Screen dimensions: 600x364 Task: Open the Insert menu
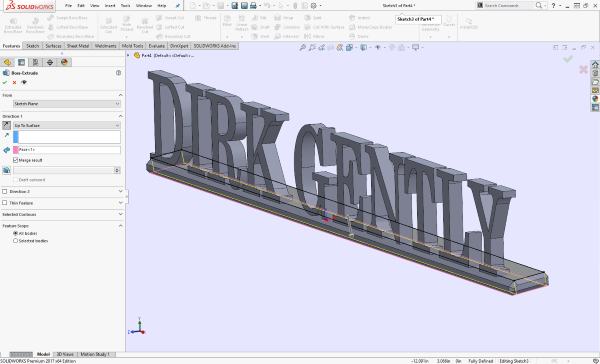(110, 6)
